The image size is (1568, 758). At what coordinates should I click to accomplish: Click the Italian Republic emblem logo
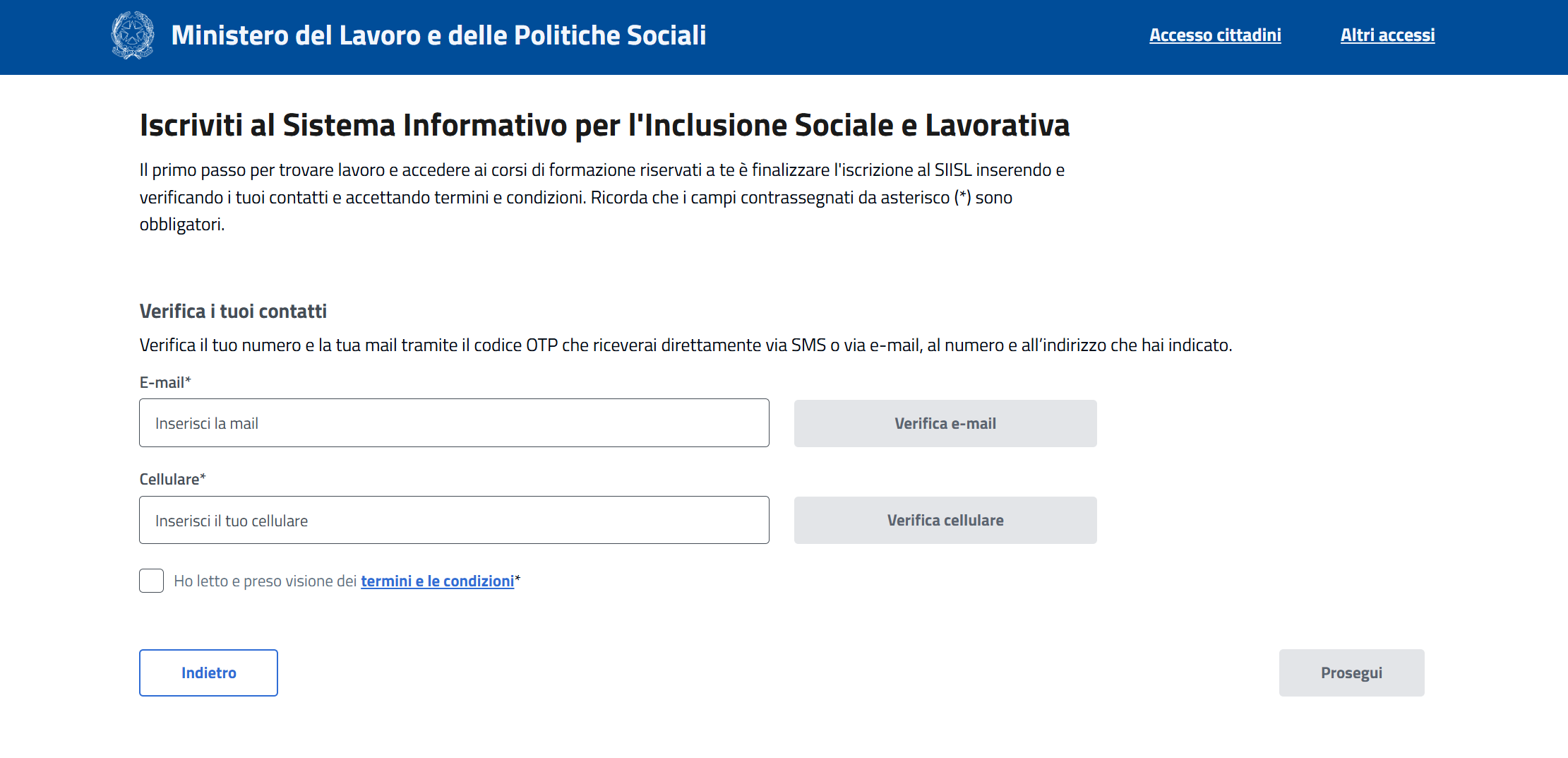[x=132, y=35]
